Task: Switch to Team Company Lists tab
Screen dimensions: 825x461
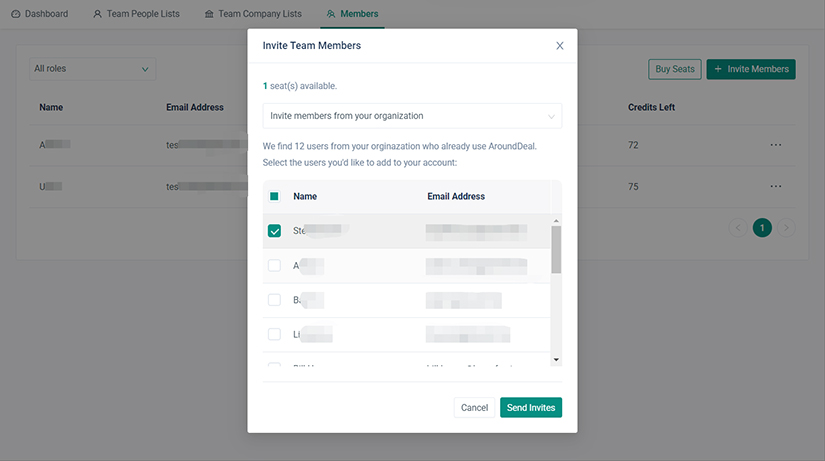Action: [259, 14]
